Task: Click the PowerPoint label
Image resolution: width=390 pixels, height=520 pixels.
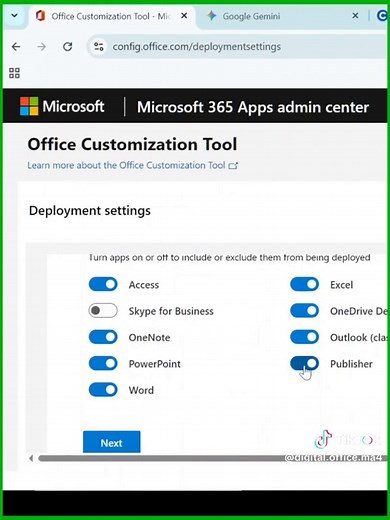Action: (155, 364)
